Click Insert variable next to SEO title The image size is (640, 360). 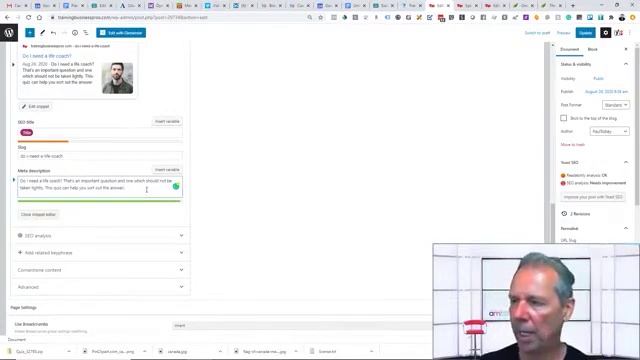[x=167, y=122]
